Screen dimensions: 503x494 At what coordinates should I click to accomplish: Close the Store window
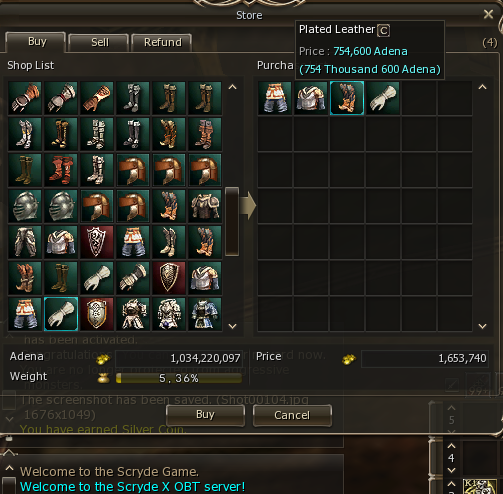point(488,14)
